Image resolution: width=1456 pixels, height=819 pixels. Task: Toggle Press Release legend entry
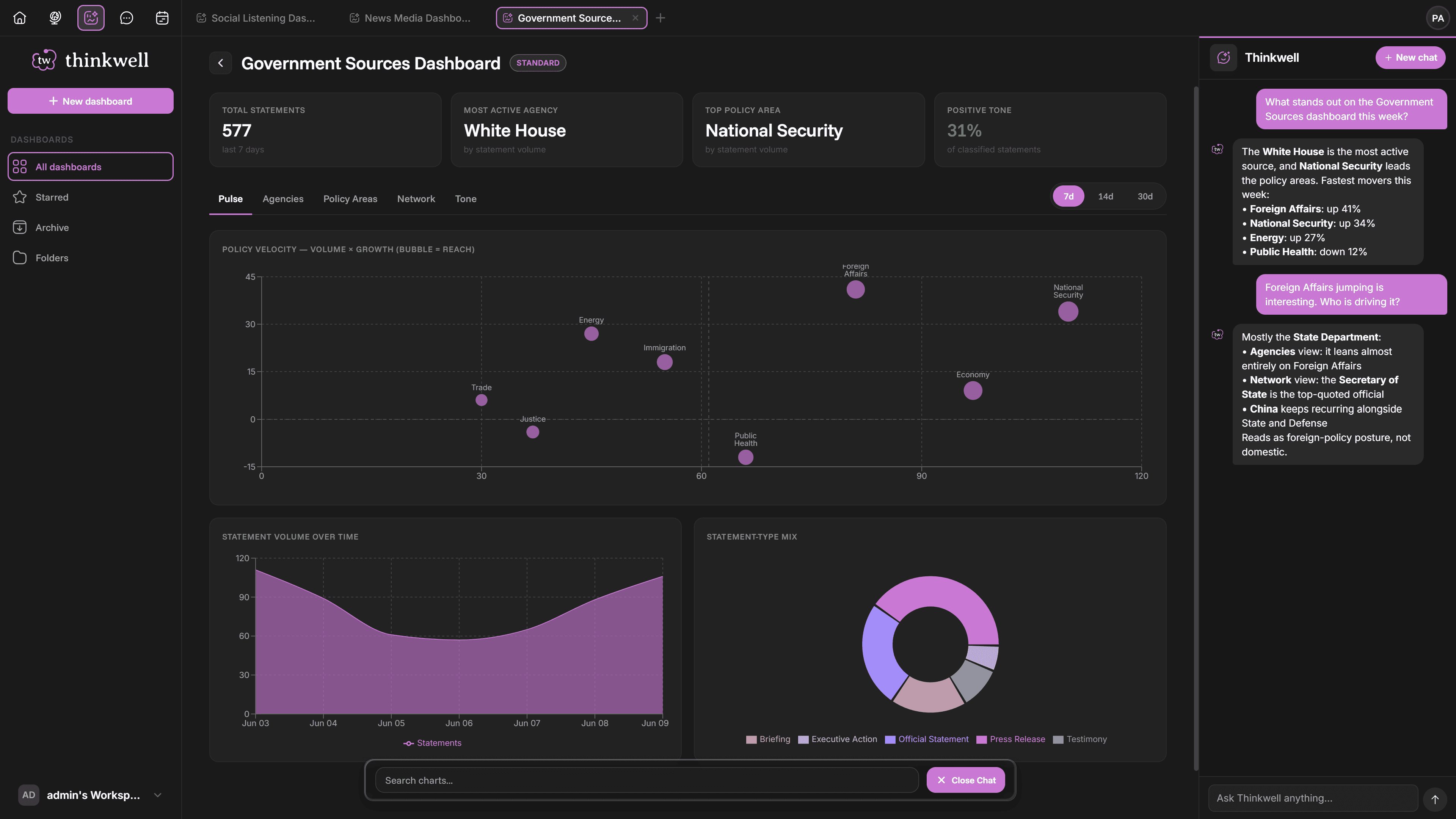1010,739
